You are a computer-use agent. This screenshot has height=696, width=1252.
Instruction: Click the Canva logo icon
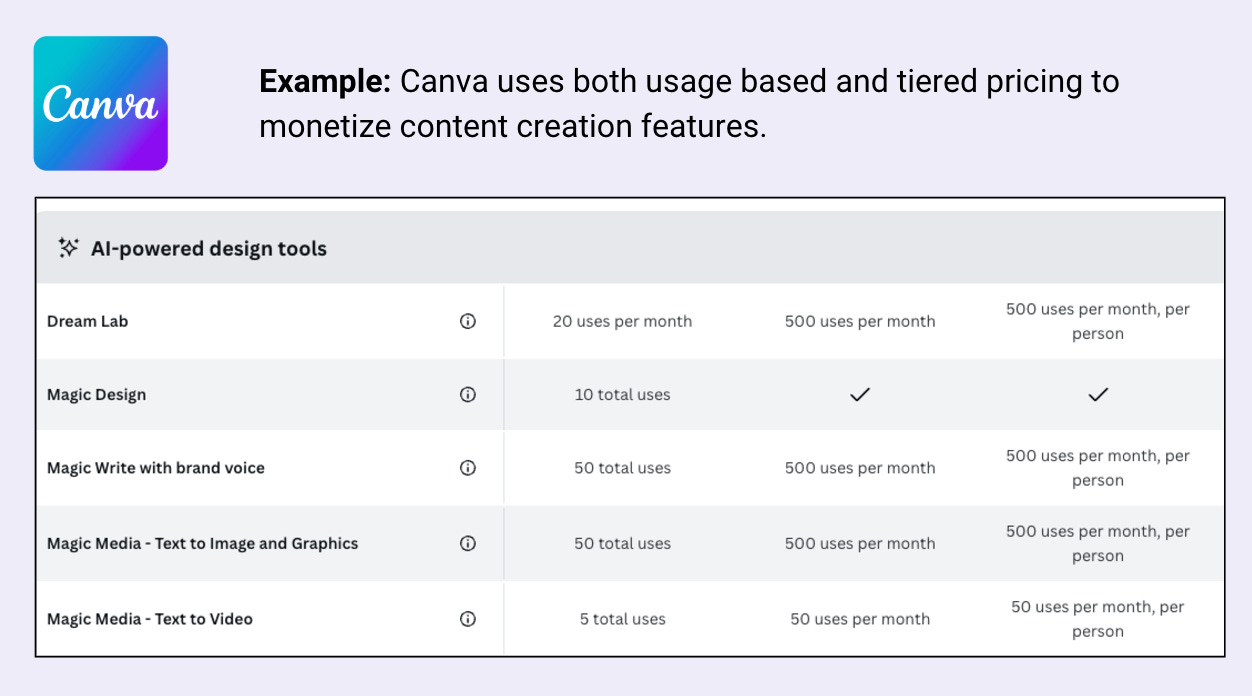pyautogui.click(x=100, y=102)
